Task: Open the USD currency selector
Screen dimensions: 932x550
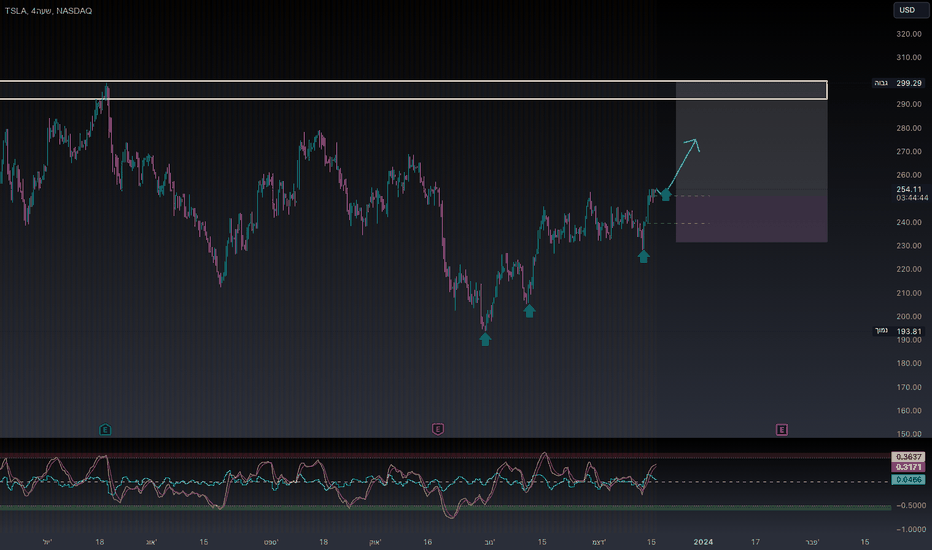Action: (x=910, y=10)
